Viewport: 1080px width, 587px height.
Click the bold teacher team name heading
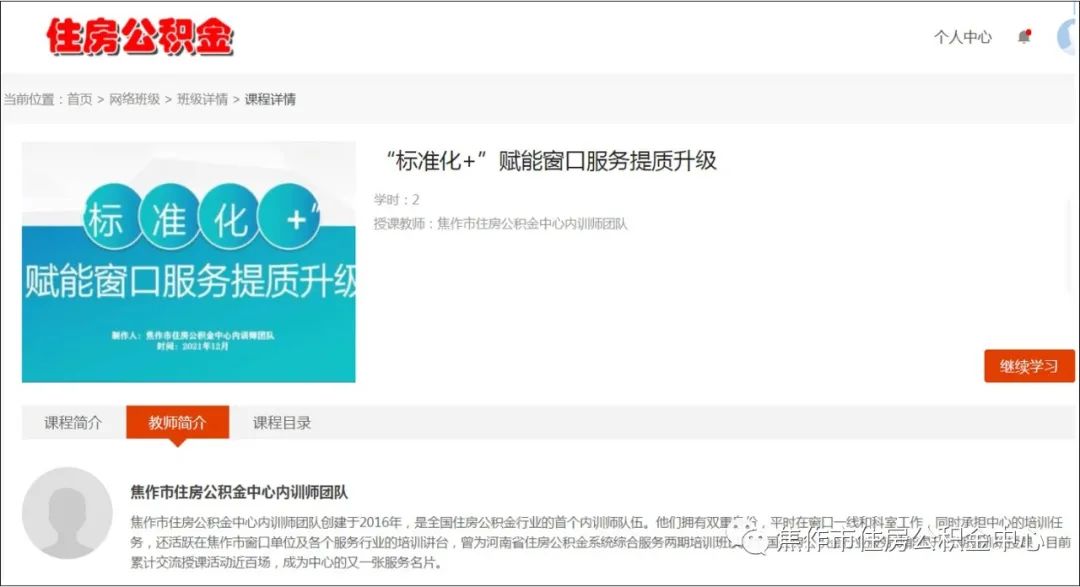(x=239, y=492)
